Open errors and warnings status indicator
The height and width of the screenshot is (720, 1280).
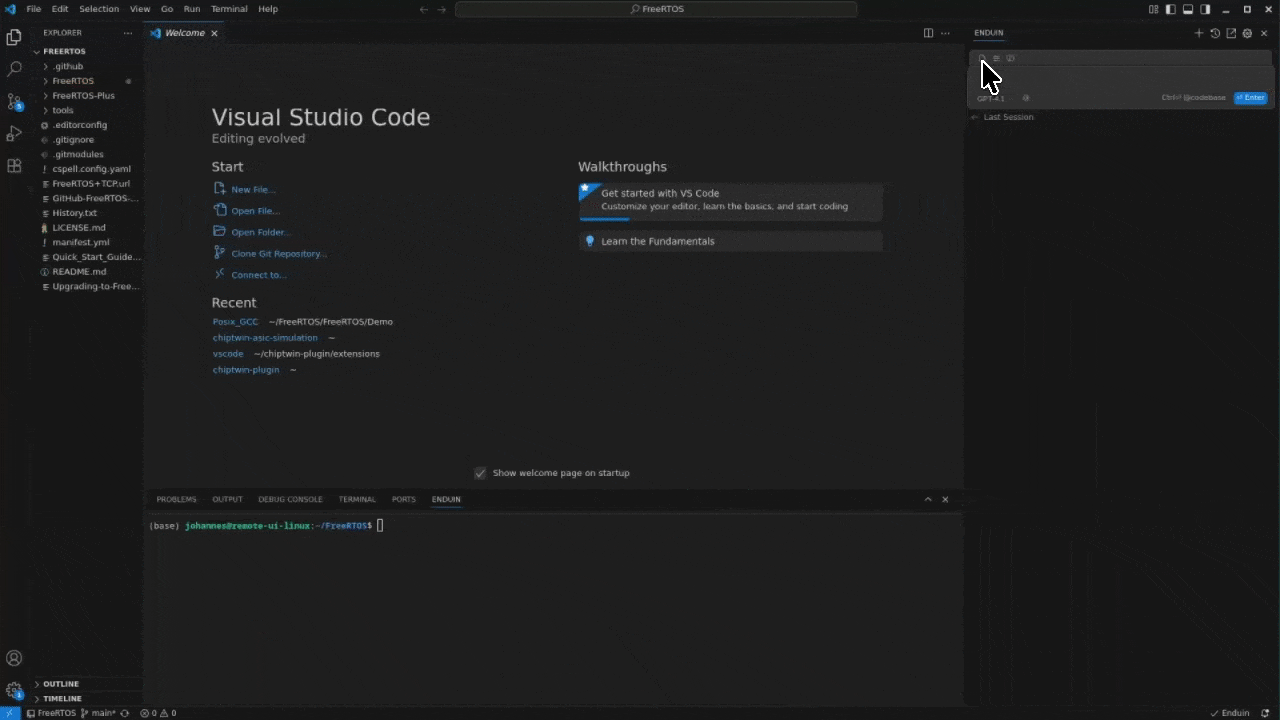(158, 713)
